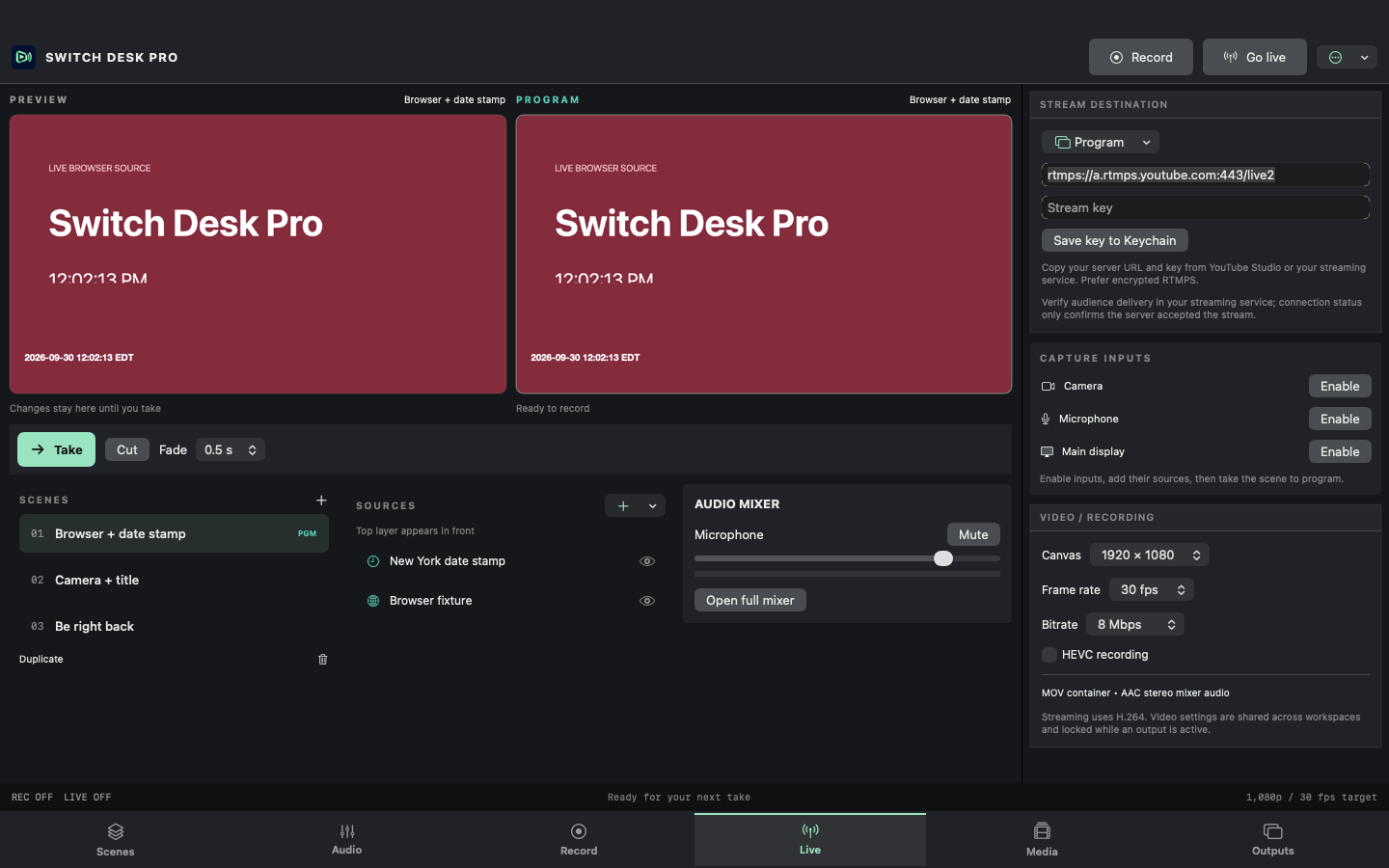Open full mixer

pos(750,600)
